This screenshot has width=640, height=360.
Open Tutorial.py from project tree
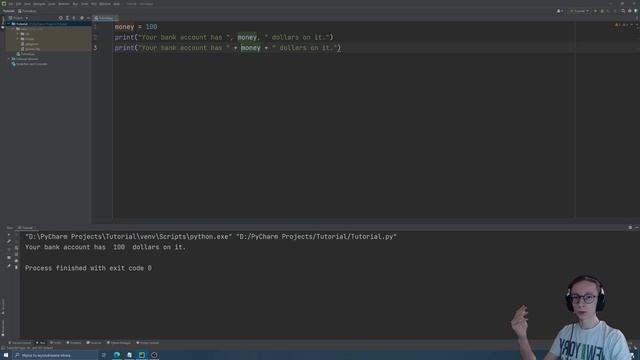coord(25,54)
